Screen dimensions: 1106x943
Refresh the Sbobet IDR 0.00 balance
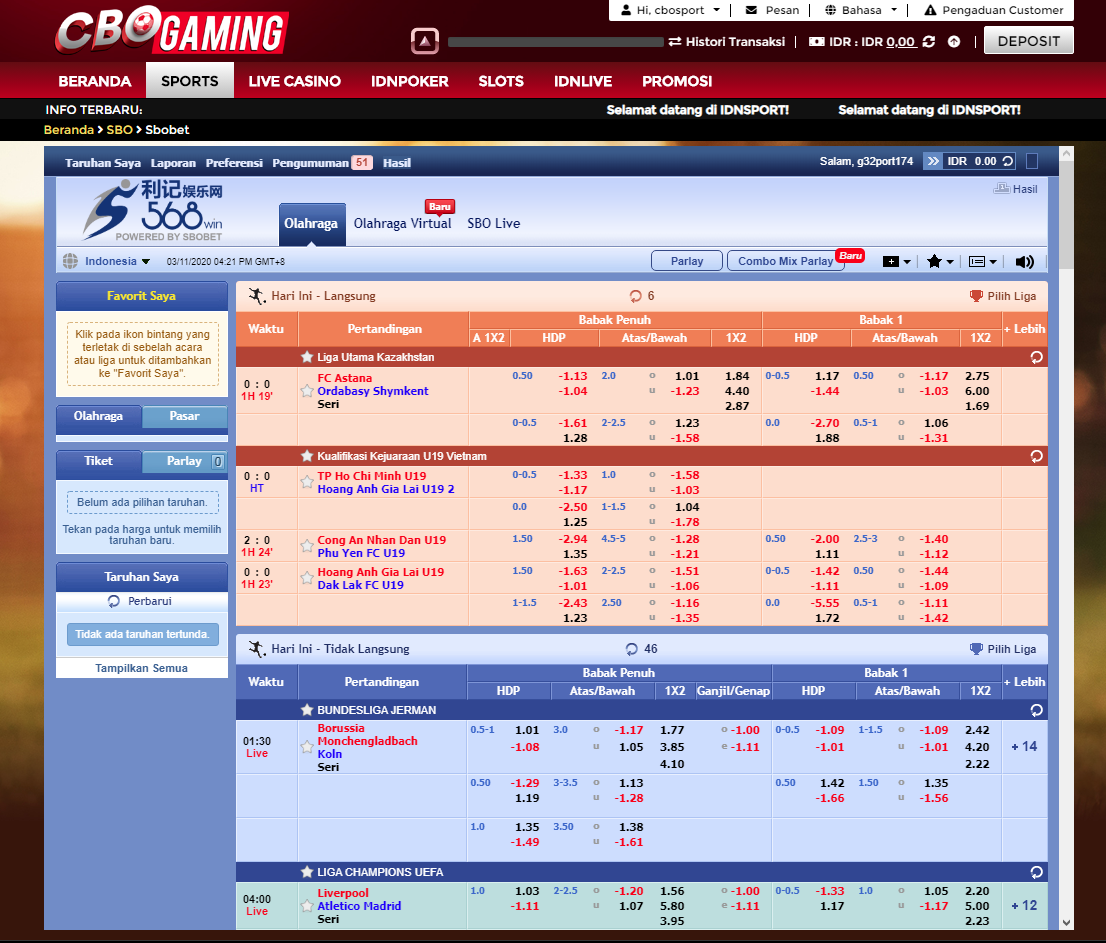(x=1008, y=162)
